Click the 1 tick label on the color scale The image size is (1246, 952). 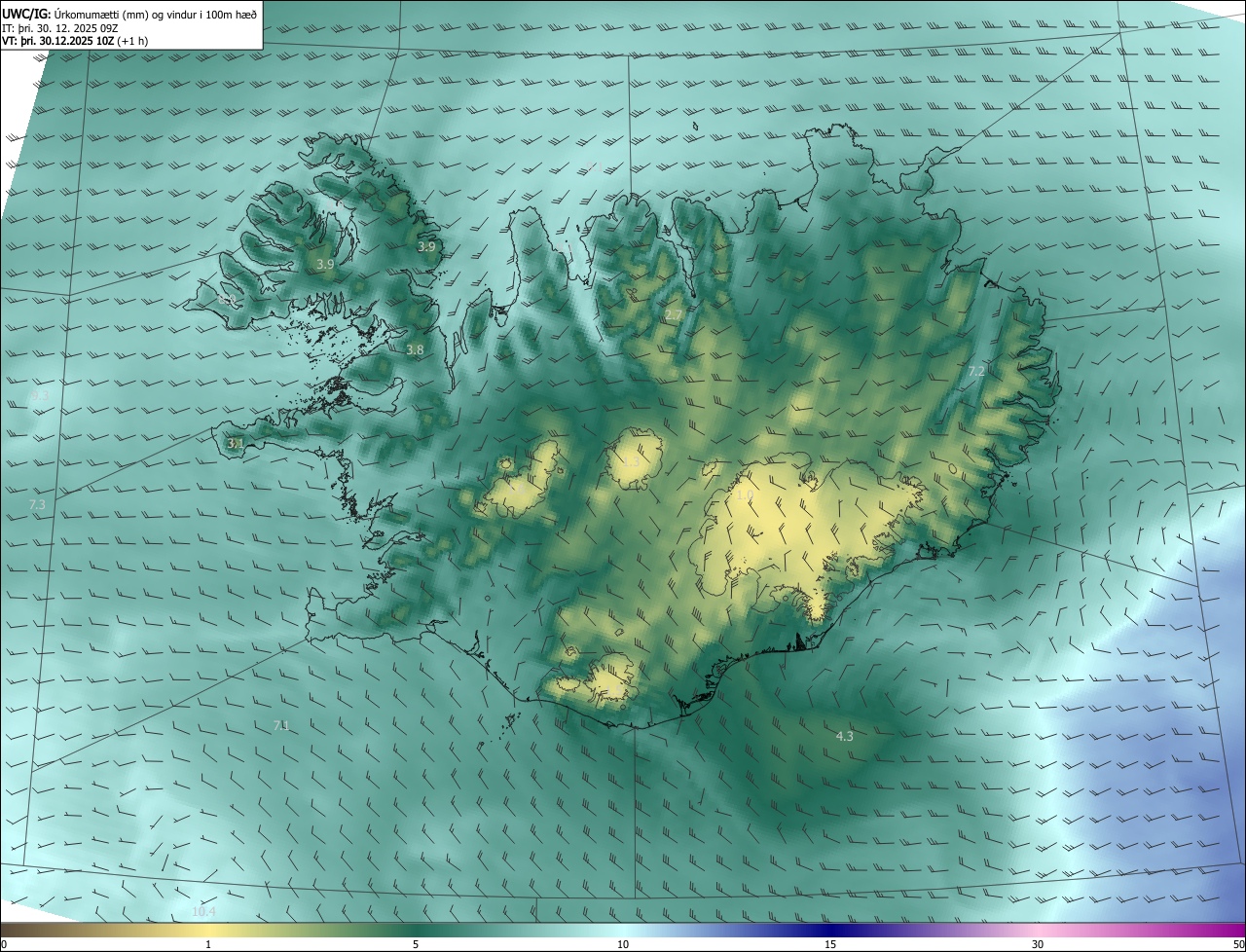pos(208,944)
